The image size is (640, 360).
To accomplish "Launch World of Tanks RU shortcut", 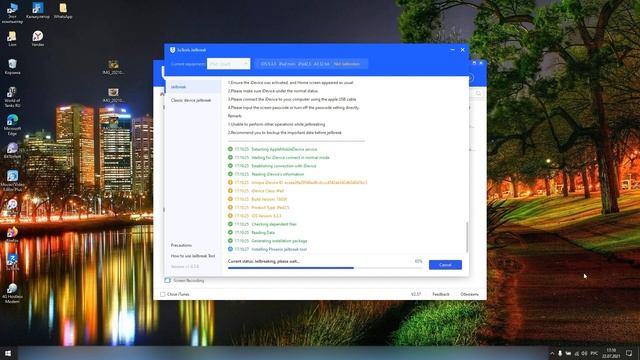I will (12, 97).
